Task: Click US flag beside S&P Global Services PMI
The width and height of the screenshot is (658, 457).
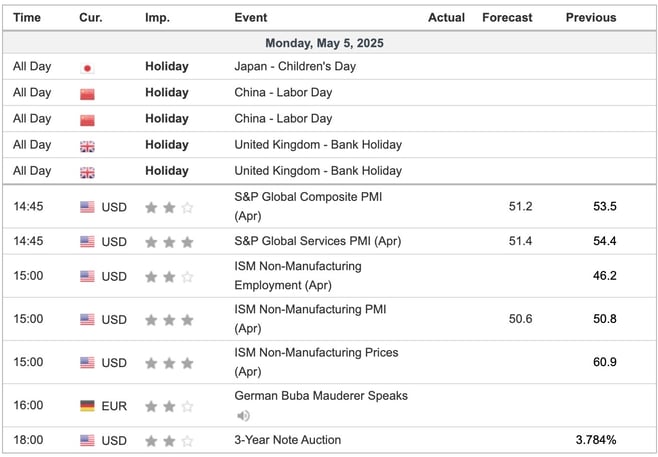Action: point(87,242)
